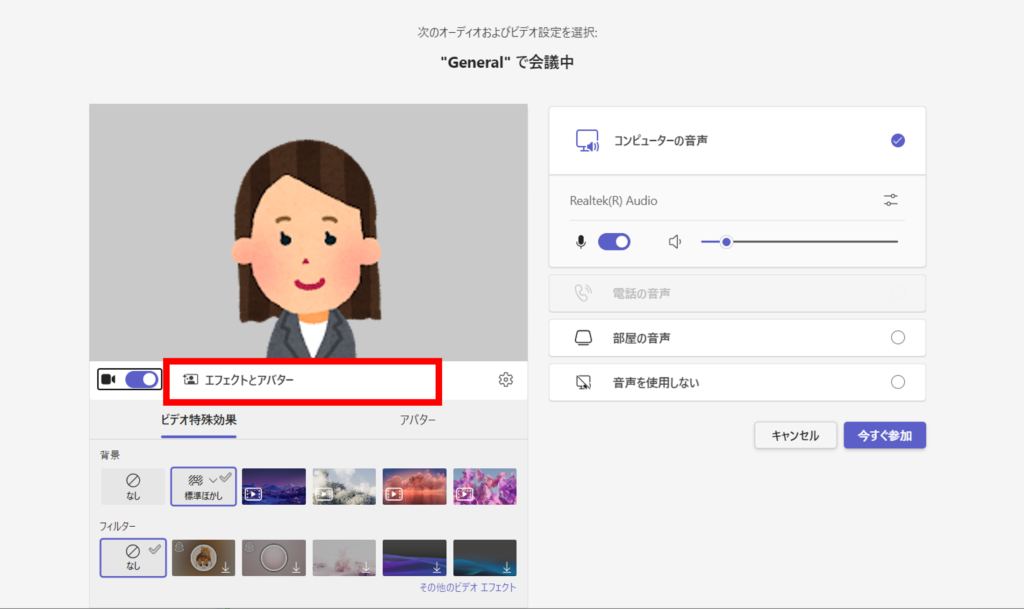This screenshot has height=609, width=1024.
Task: Click the speaker icon near the volume slider
Action: pos(675,241)
